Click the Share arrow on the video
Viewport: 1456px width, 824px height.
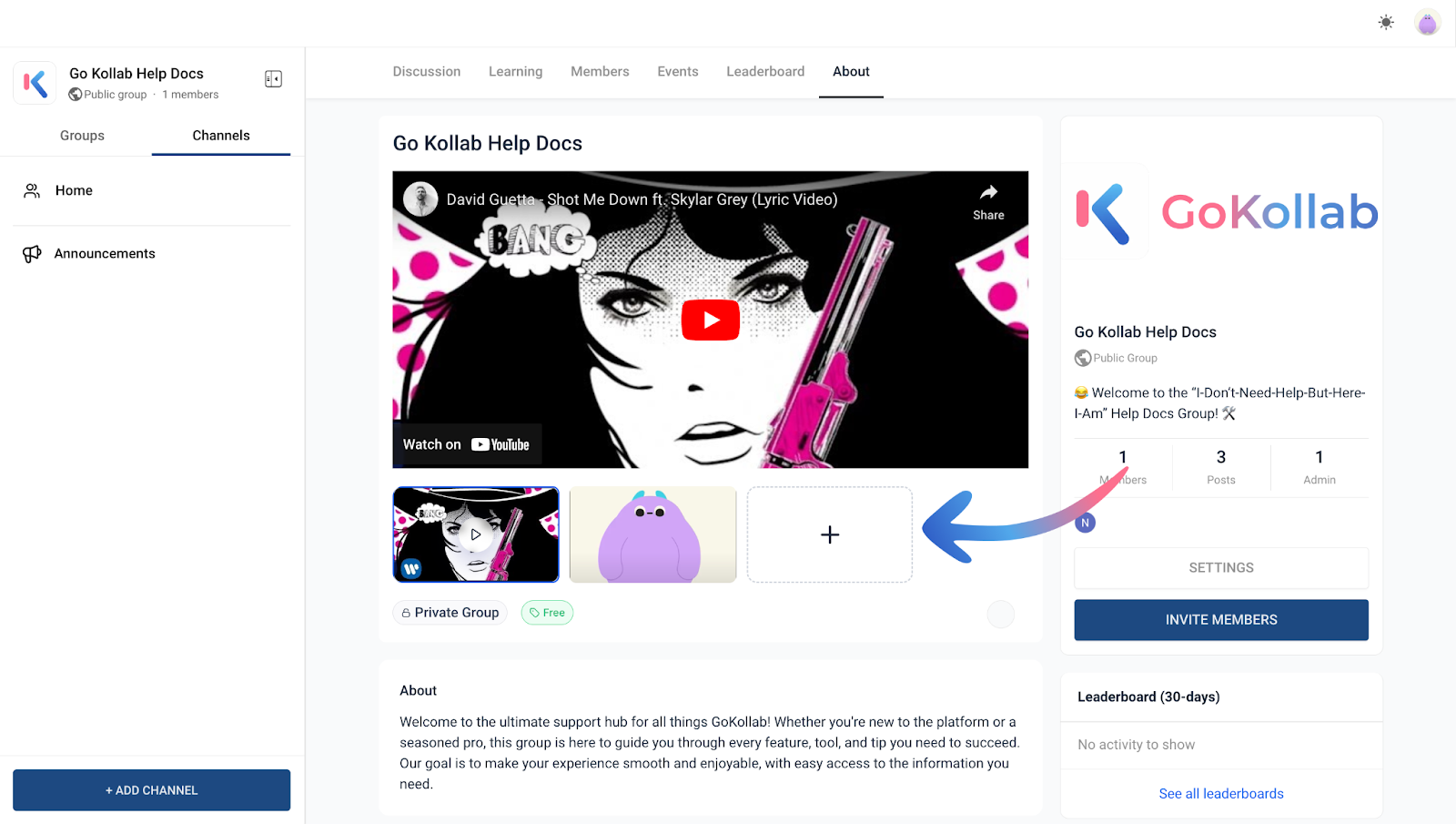point(988,201)
